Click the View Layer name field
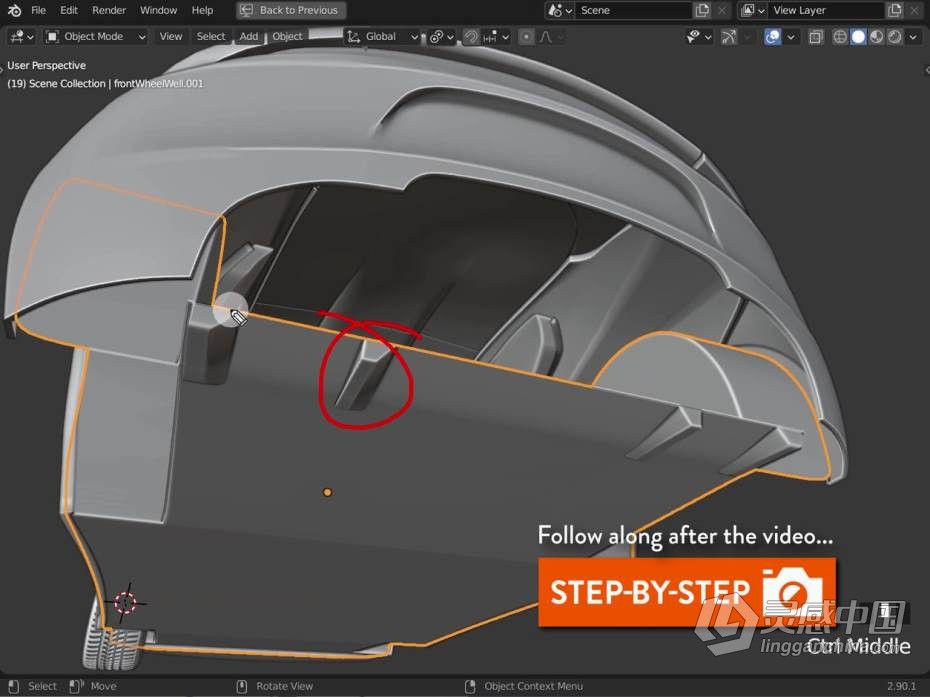 pyautogui.click(x=826, y=10)
